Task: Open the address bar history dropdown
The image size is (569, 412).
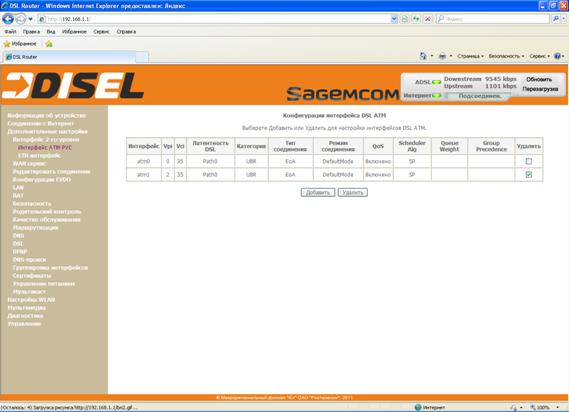Action: (x=394, y=19)
